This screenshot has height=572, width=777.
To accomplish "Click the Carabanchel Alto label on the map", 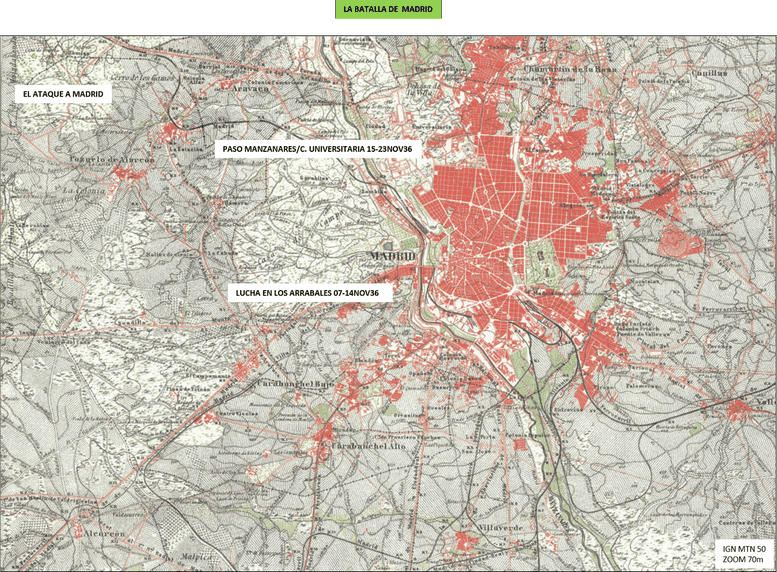I will (x=368, y=446).
